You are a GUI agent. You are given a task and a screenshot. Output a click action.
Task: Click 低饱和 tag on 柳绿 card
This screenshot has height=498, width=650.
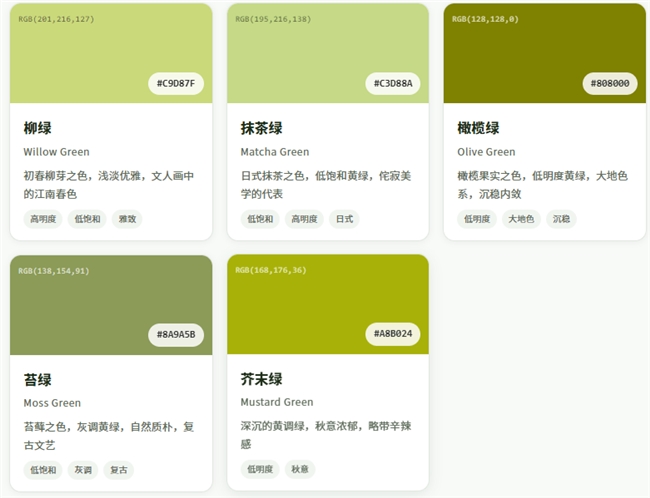pyautogui.click(x=87, y=219)
